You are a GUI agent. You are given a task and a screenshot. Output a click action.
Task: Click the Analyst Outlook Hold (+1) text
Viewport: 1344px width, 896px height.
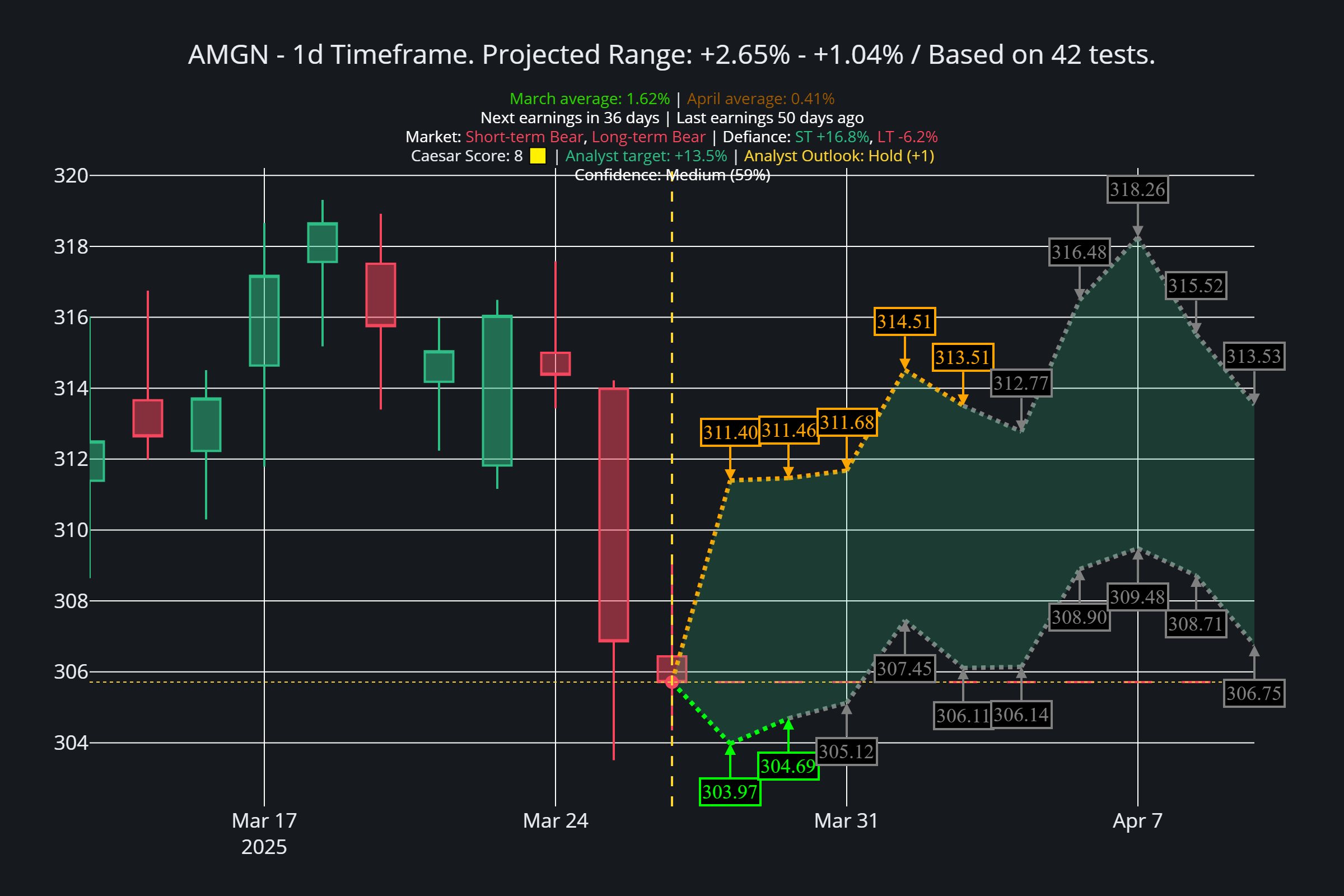tap(839, 156)
